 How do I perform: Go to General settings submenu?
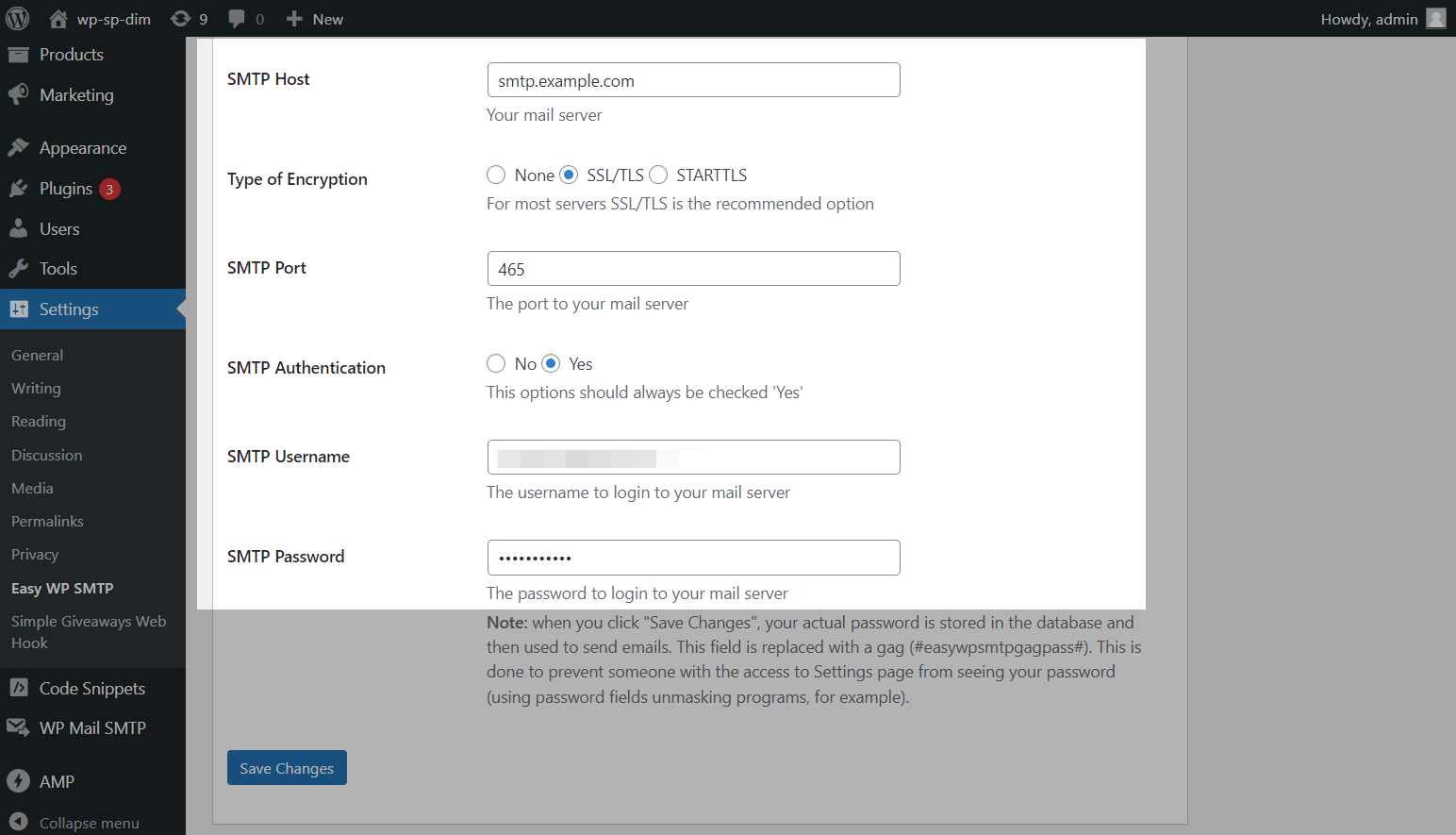click(x=38, y=356)
